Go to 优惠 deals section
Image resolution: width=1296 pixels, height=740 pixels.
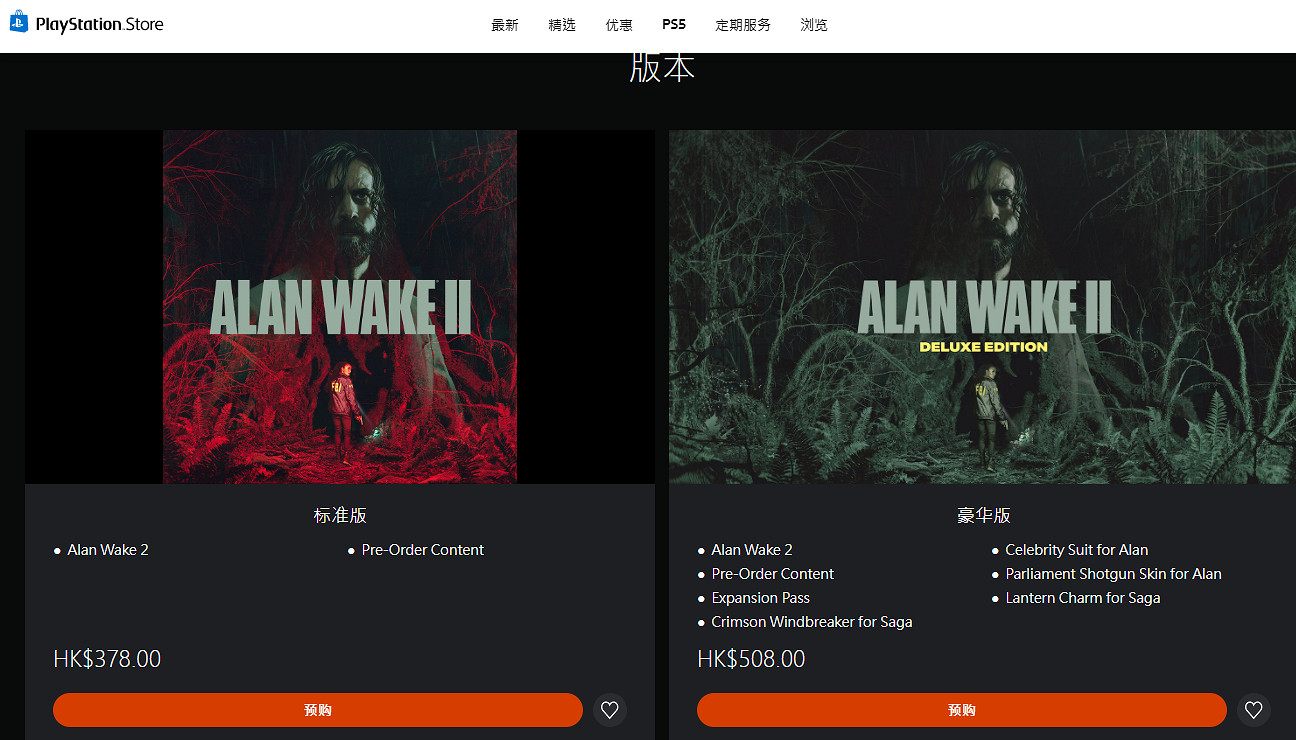[x=619, y=25]
